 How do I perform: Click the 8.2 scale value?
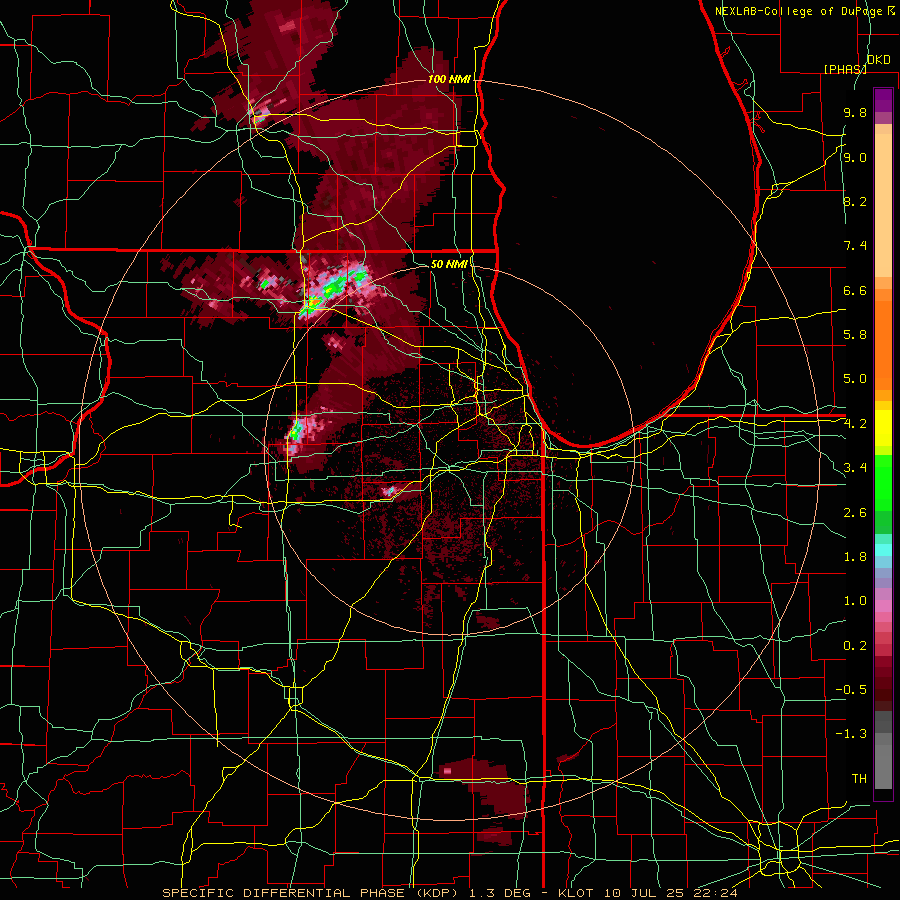coord(855,201)
